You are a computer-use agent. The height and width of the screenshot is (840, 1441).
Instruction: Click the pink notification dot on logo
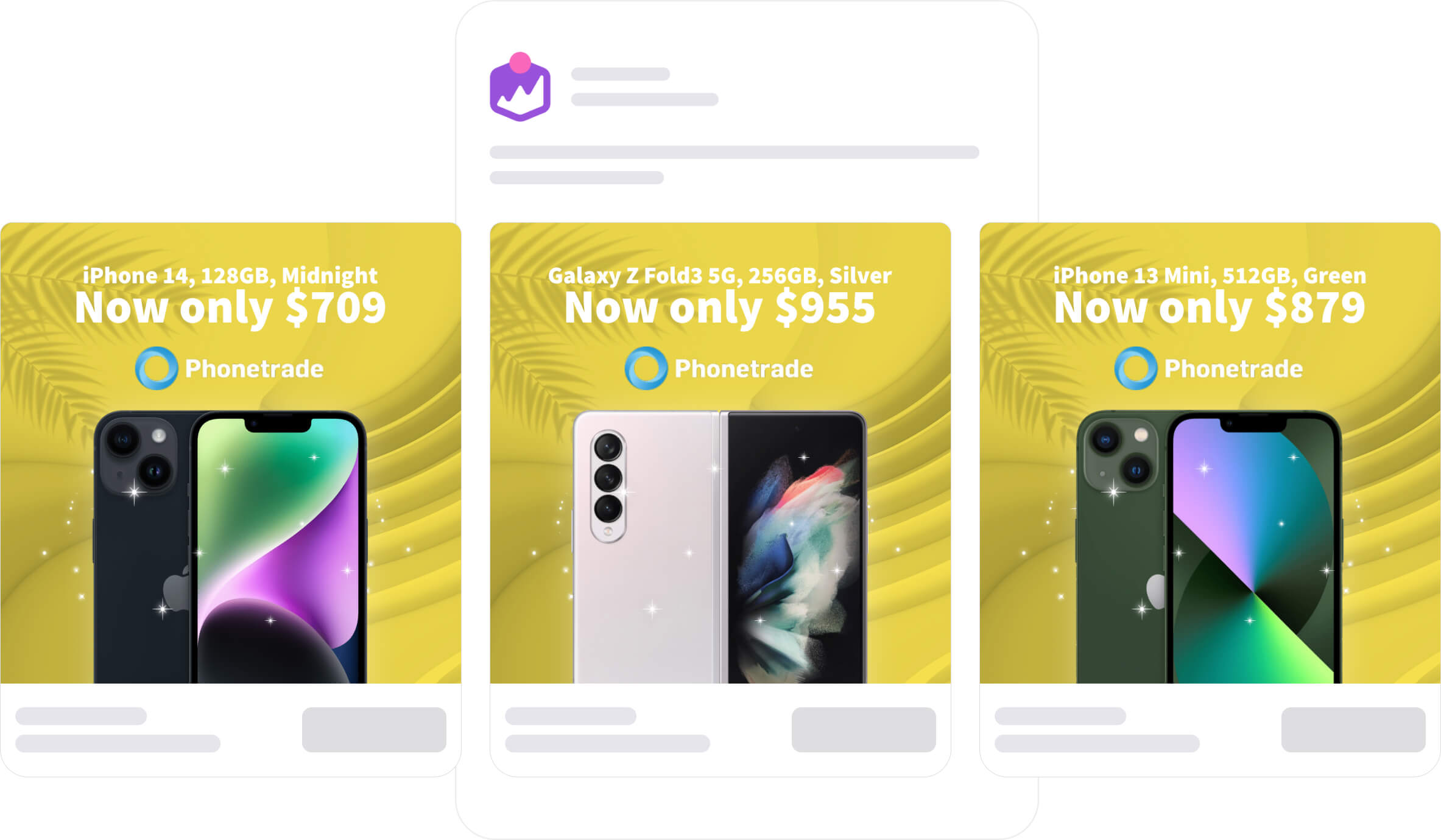coord(520,63)
